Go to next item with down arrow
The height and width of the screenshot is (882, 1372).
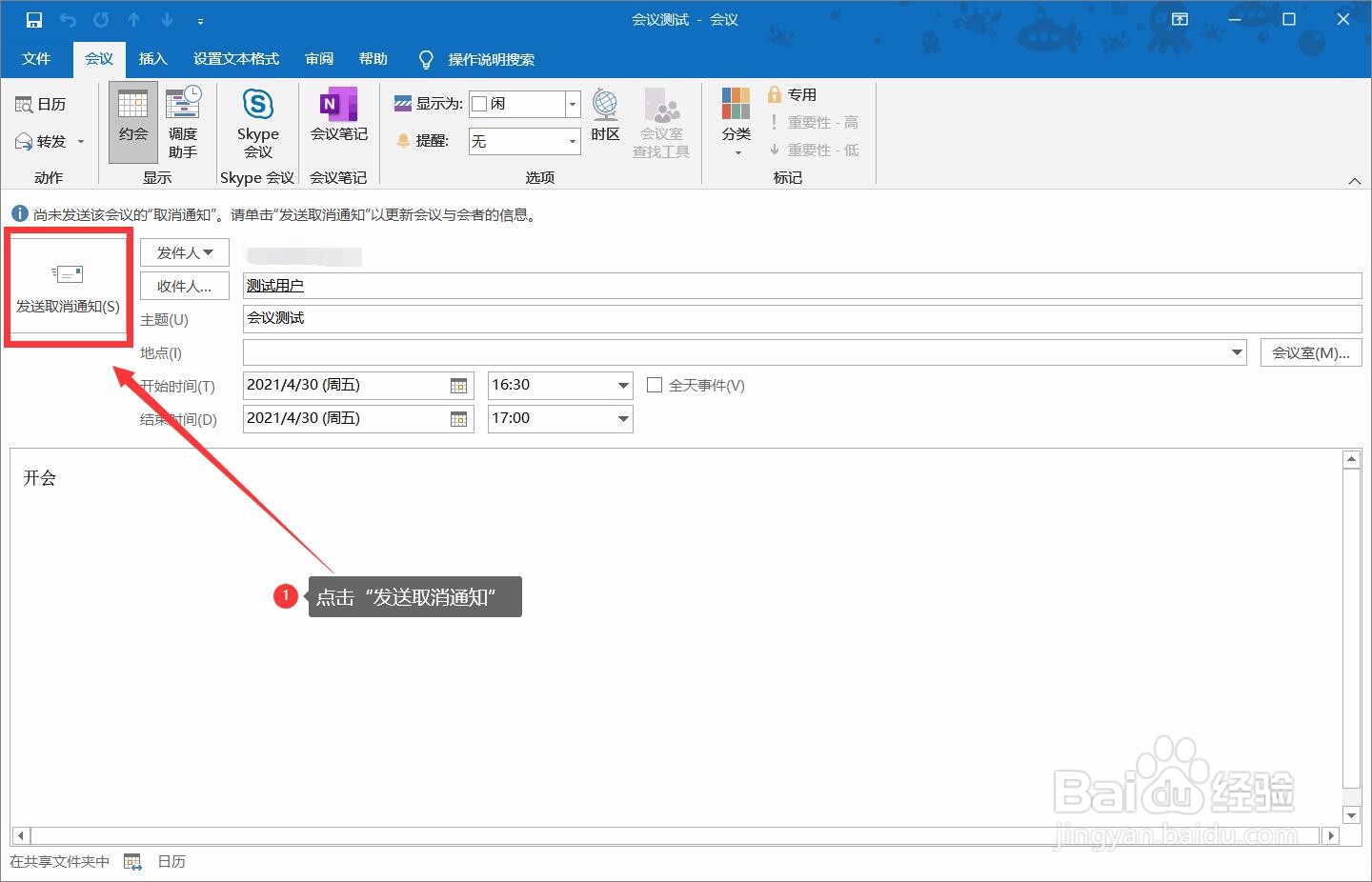click(168, 19)
